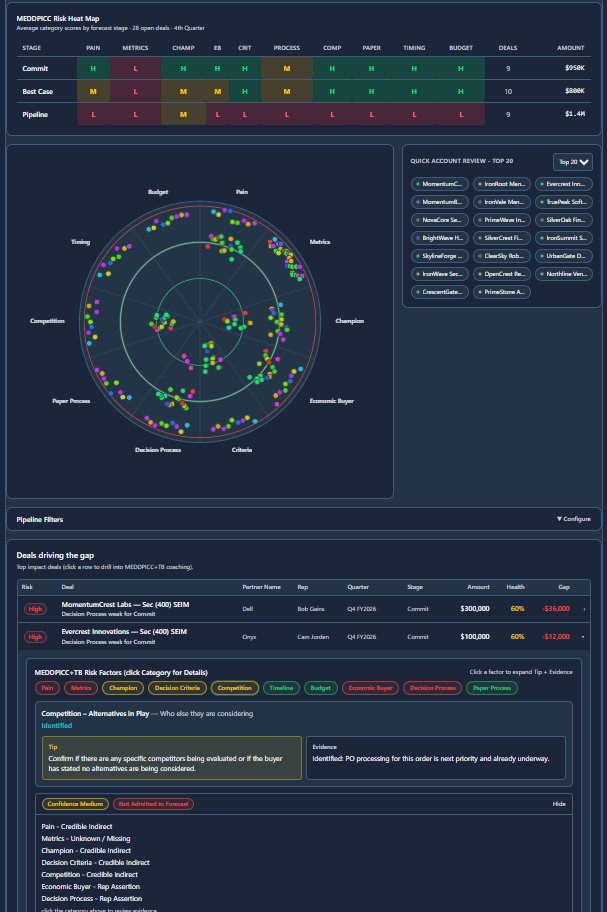Switch to the Timeline risk factor chip
The height and width of the screenshot is (912, 607).
coord(281,688)
